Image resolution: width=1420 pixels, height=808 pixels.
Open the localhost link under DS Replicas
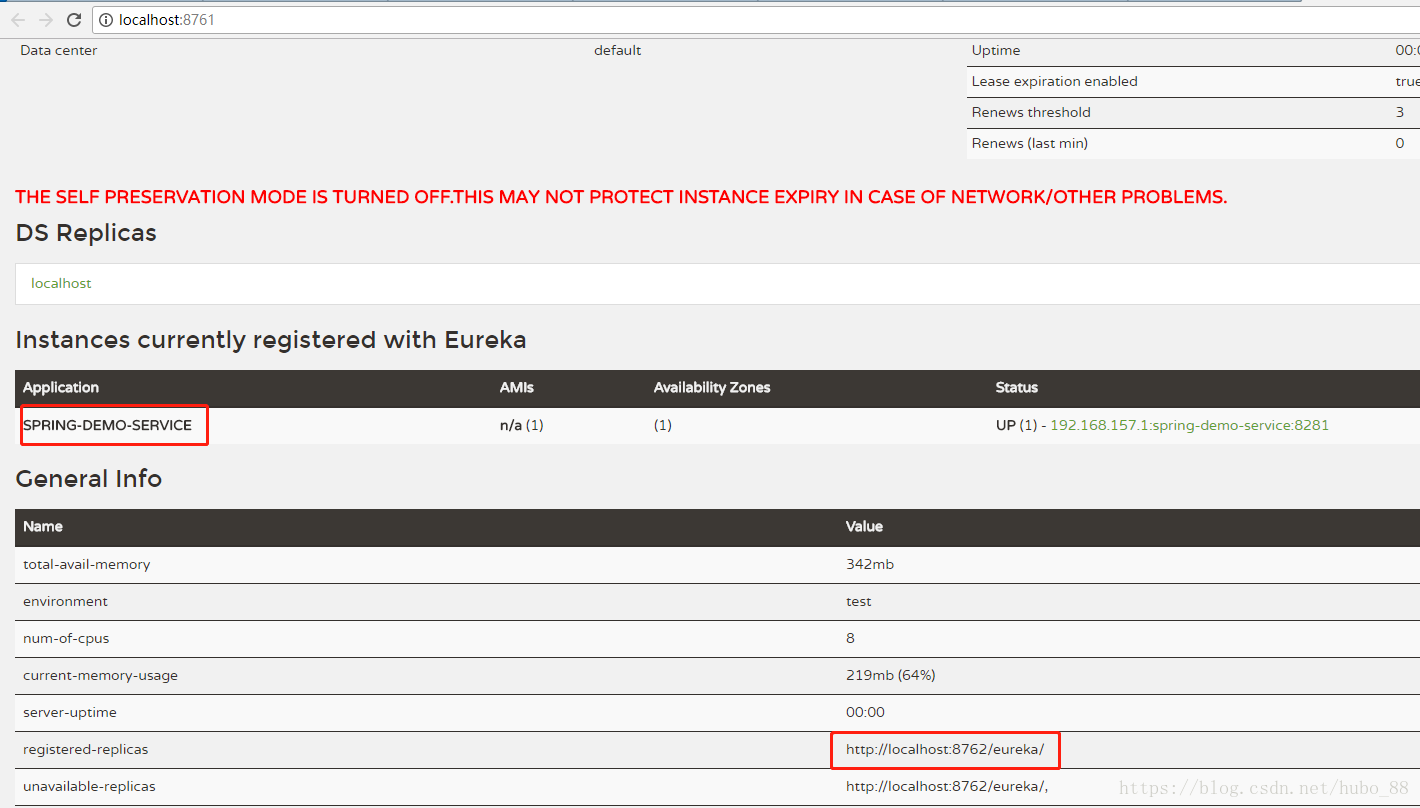tap(61, 284)
